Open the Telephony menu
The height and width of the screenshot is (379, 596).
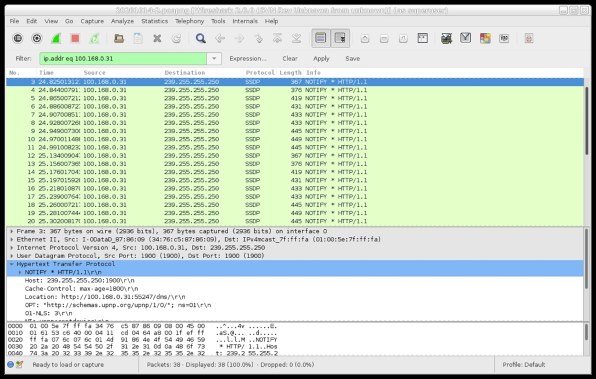coord(189,21)
